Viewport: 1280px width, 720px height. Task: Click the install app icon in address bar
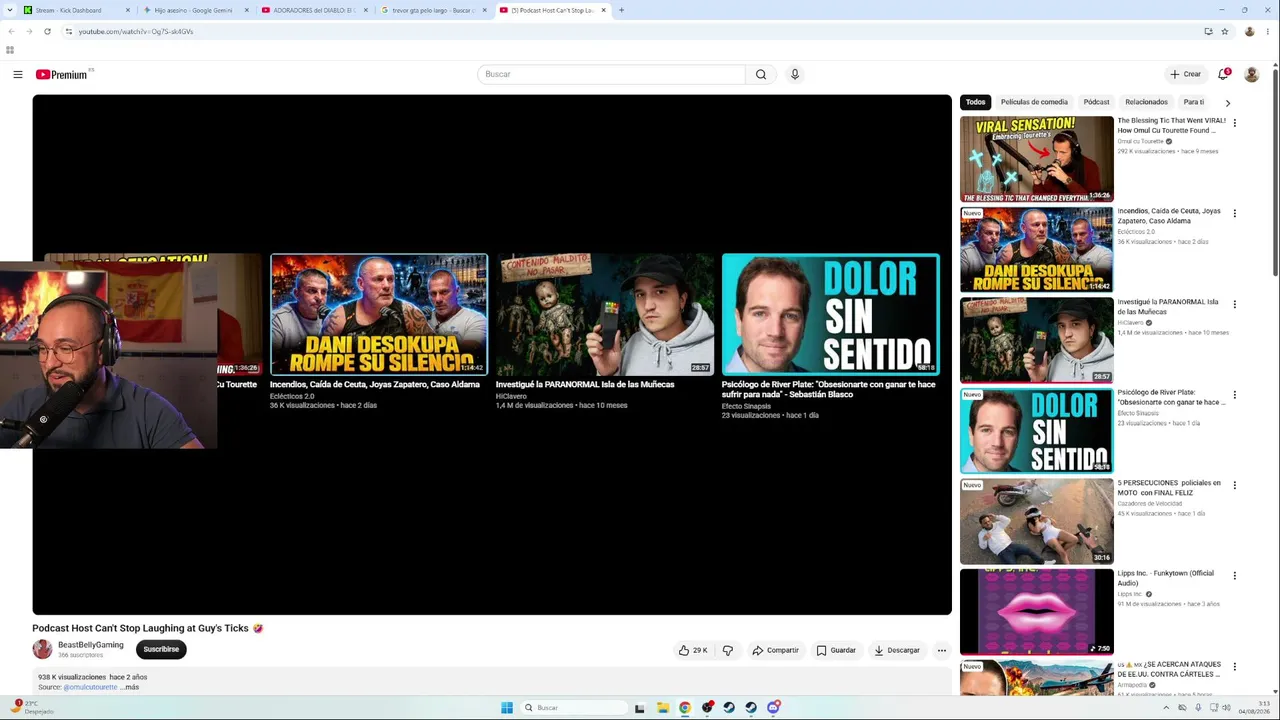tap(1208, 31)
